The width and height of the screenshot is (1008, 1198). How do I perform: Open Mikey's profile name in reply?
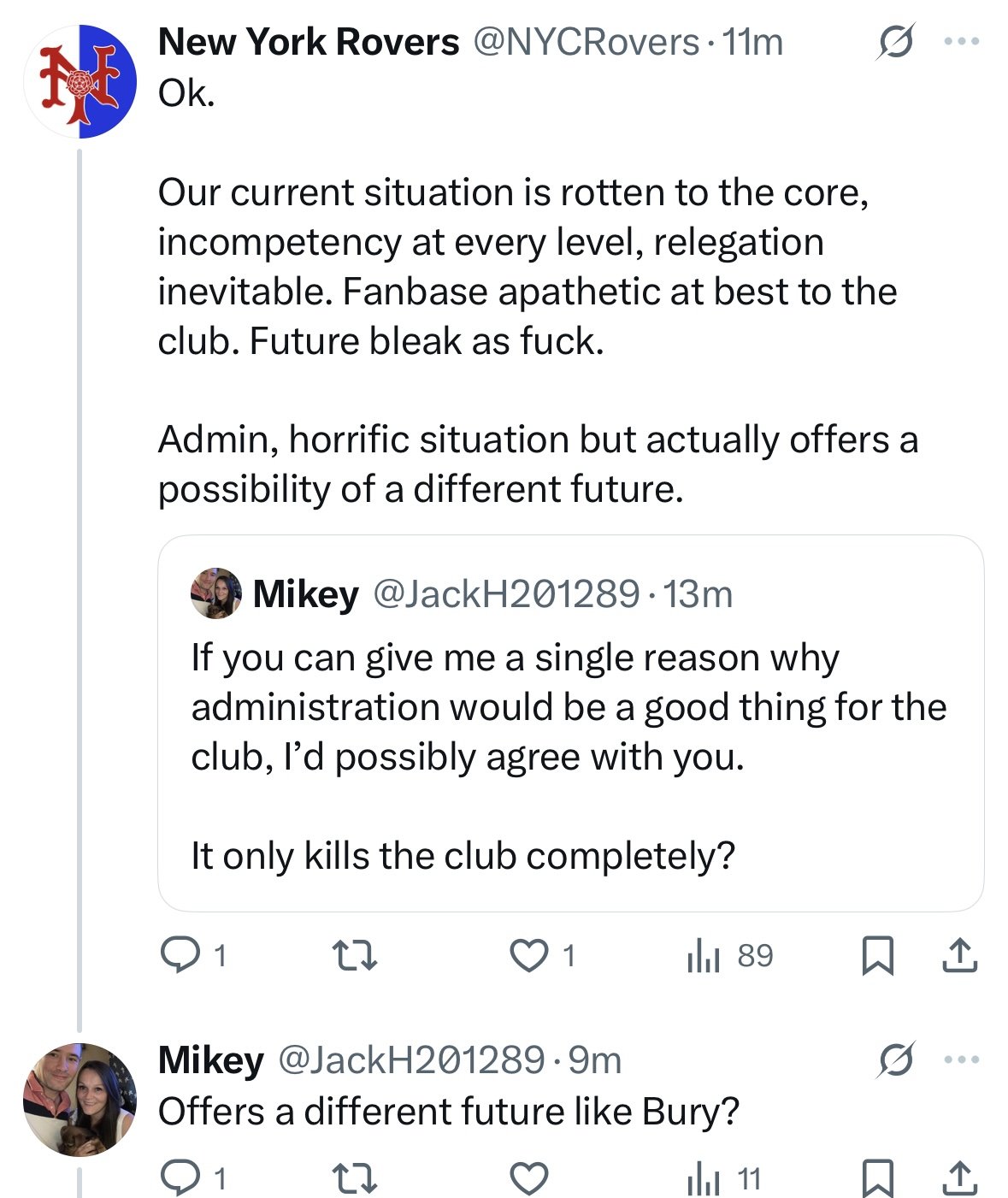point(210,1060)
